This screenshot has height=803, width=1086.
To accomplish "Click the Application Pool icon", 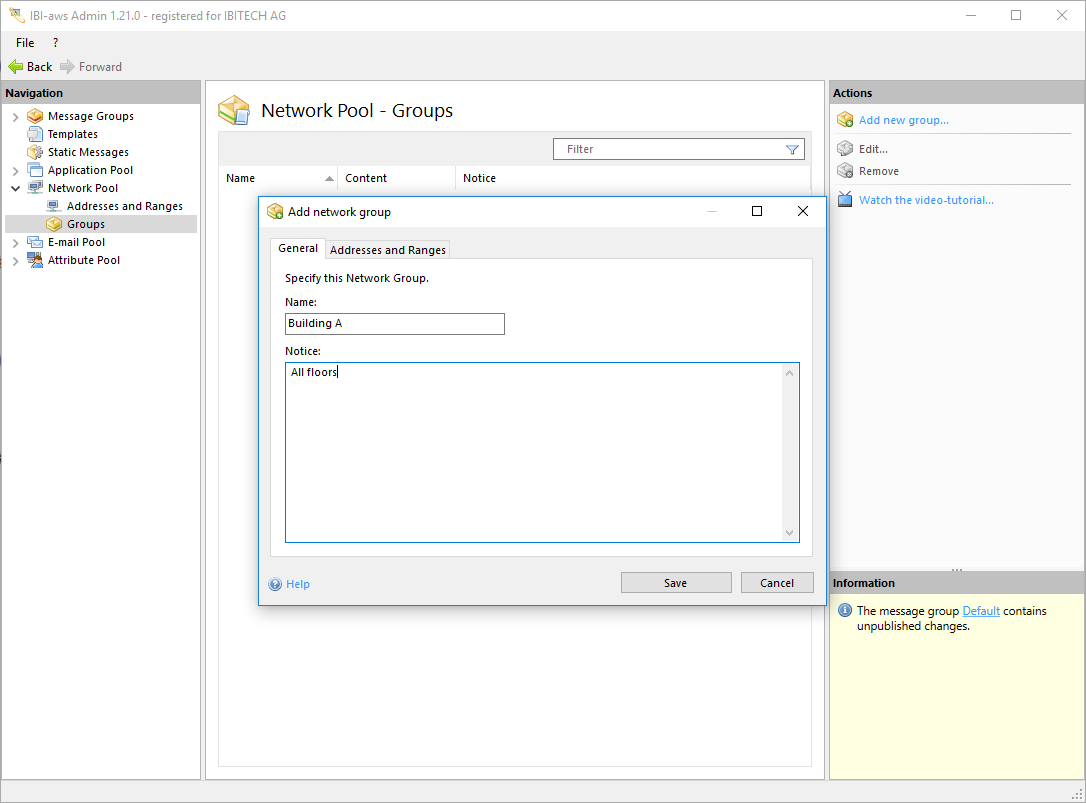I will click(35, 170).
